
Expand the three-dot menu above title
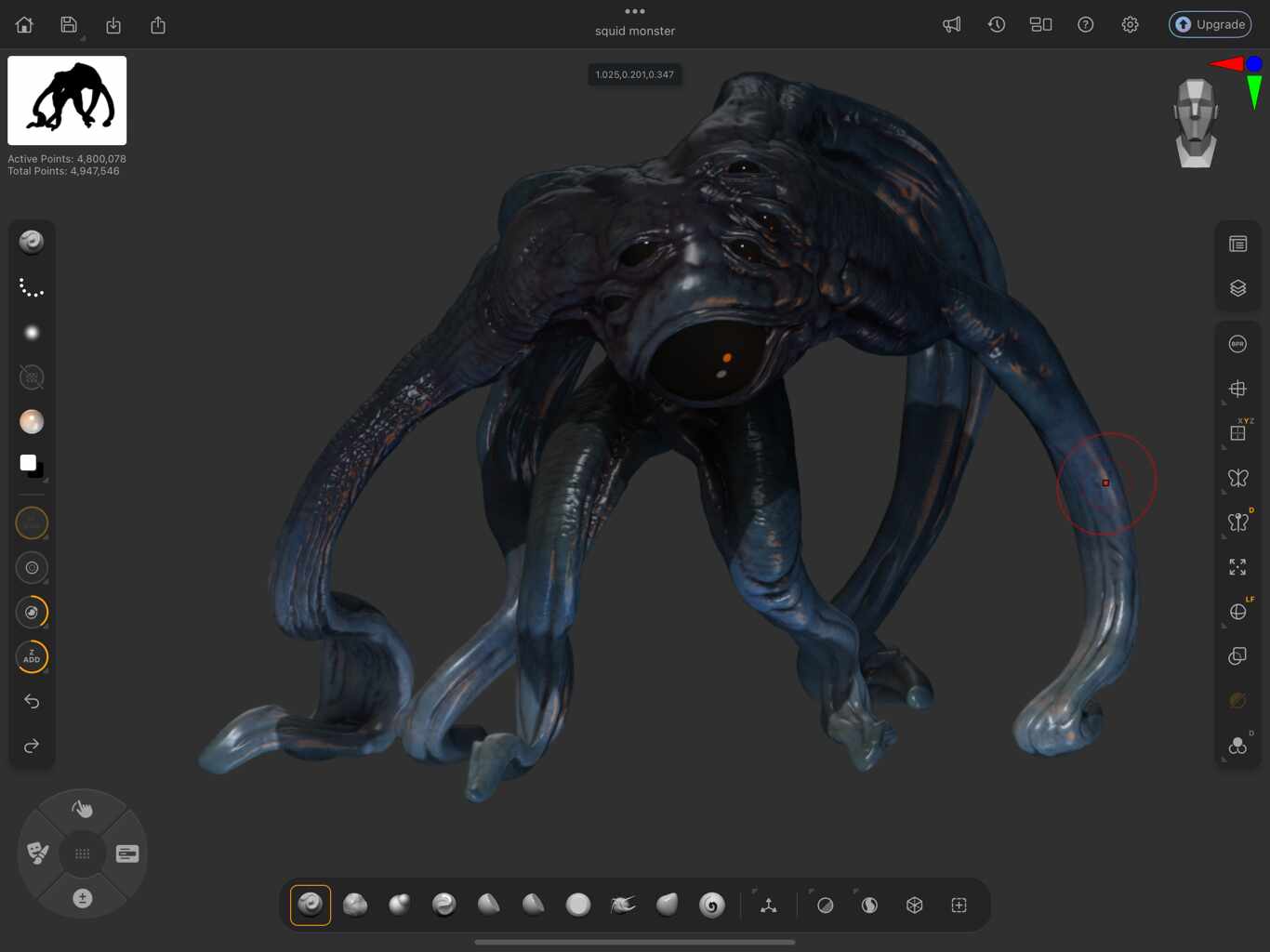(635, 11)
